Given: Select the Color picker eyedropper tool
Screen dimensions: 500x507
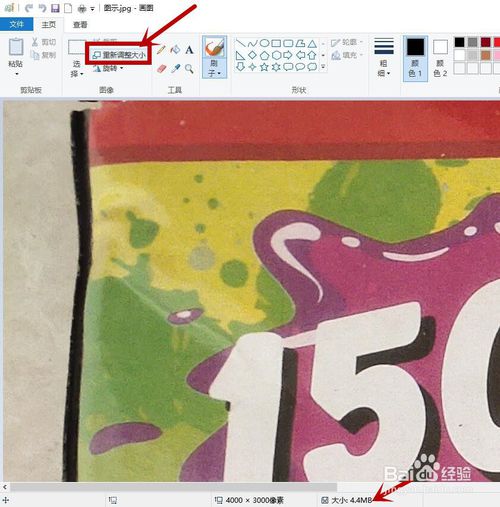Looking at the screenshot, I should 175,69.
